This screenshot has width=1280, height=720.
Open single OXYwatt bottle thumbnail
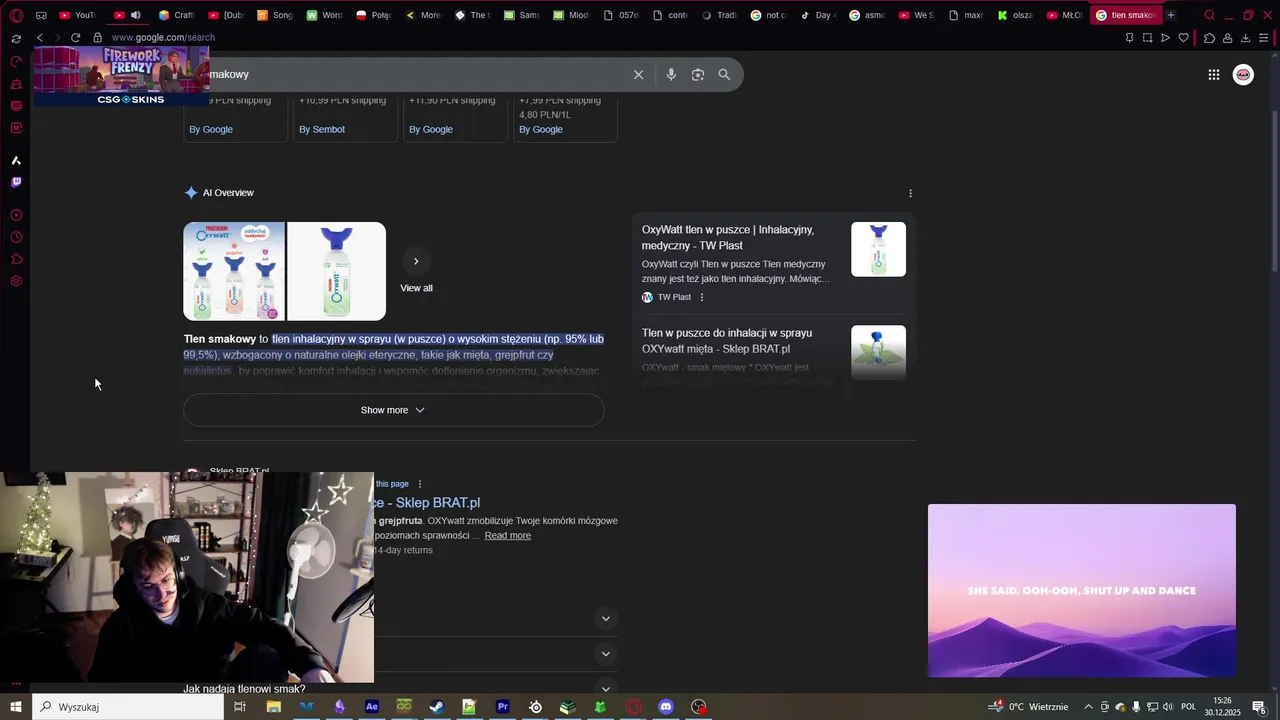(336, 271)
